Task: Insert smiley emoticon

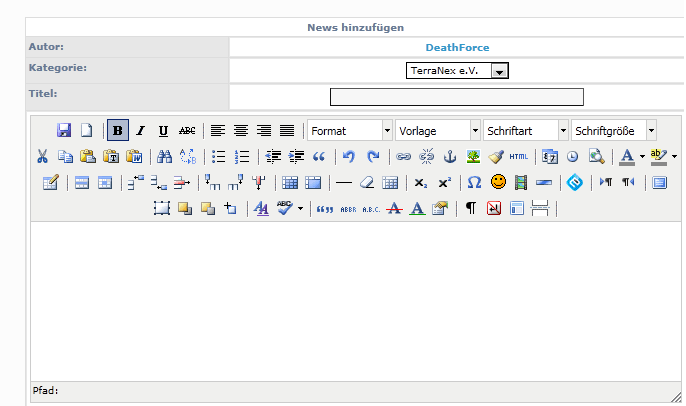Action: (x=498, y=182)
